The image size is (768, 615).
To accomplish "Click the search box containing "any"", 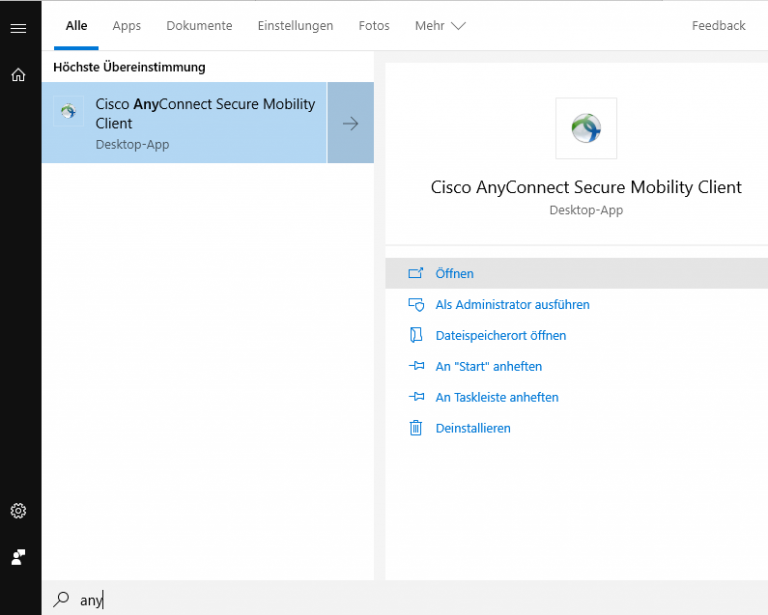I will click(x=405, y=599).
